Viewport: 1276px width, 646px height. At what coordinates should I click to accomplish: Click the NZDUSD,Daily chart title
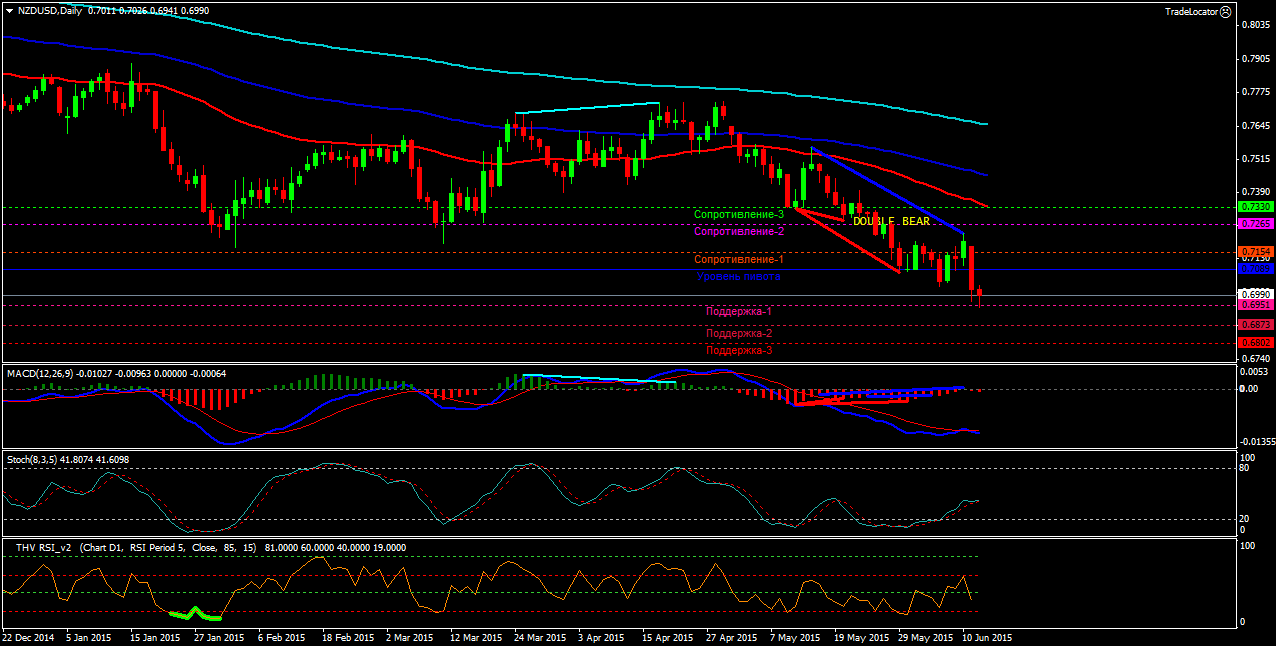pos(51,10)
